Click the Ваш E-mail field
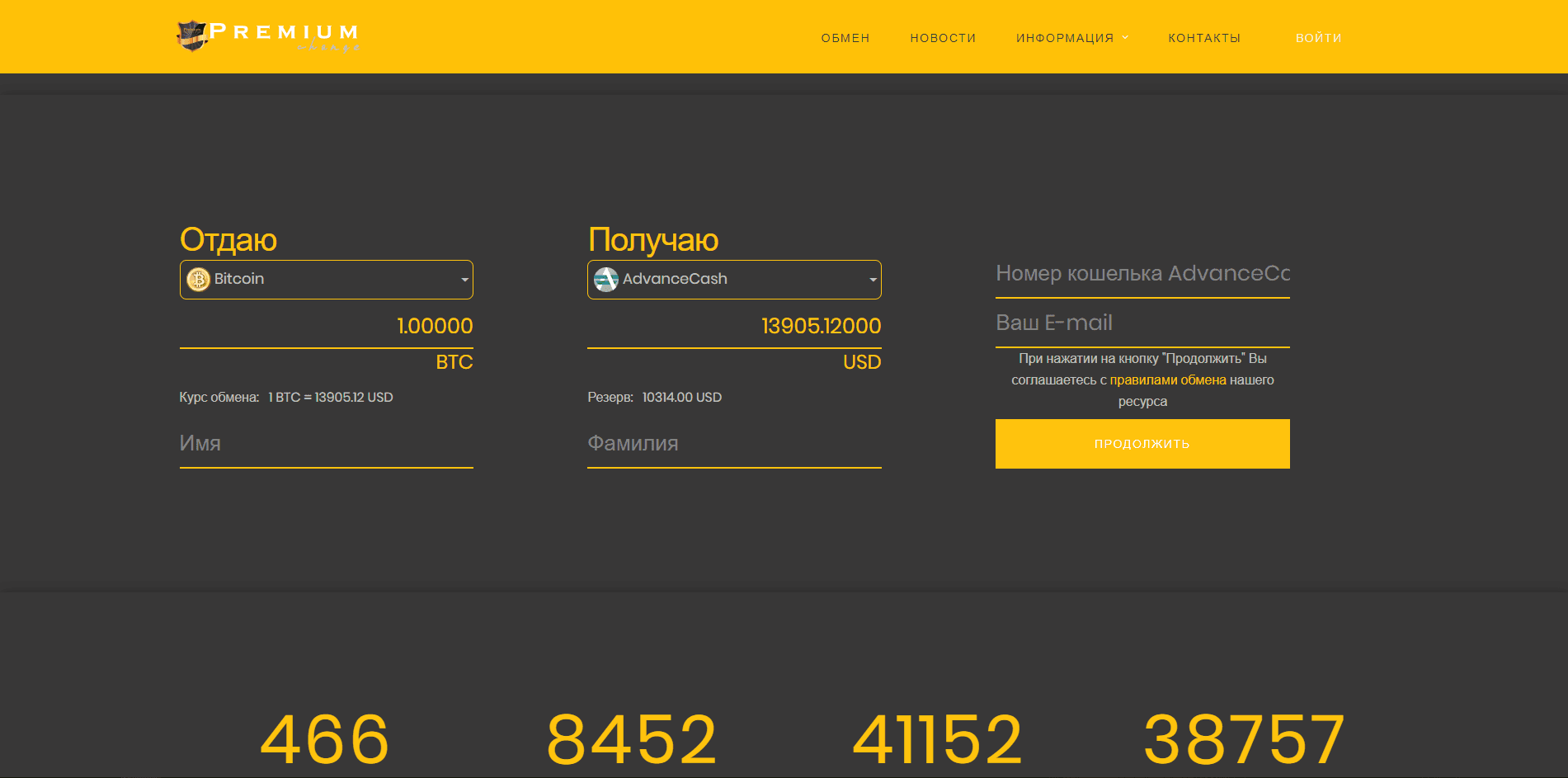Image resolution: width=1568 pixels, height=778 pixels. tap(1142, 323)
